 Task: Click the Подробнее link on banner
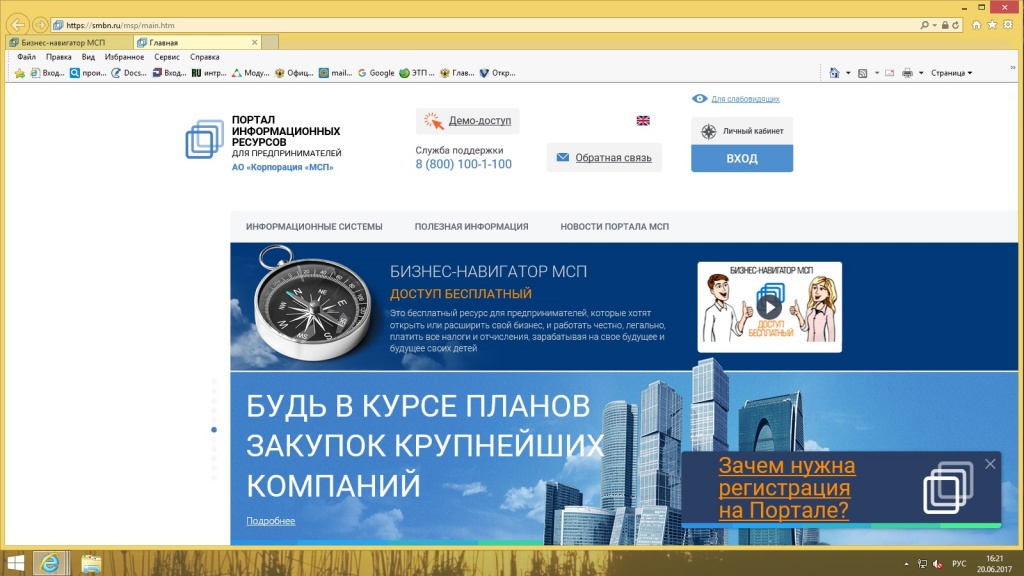(x=270, y=520)
